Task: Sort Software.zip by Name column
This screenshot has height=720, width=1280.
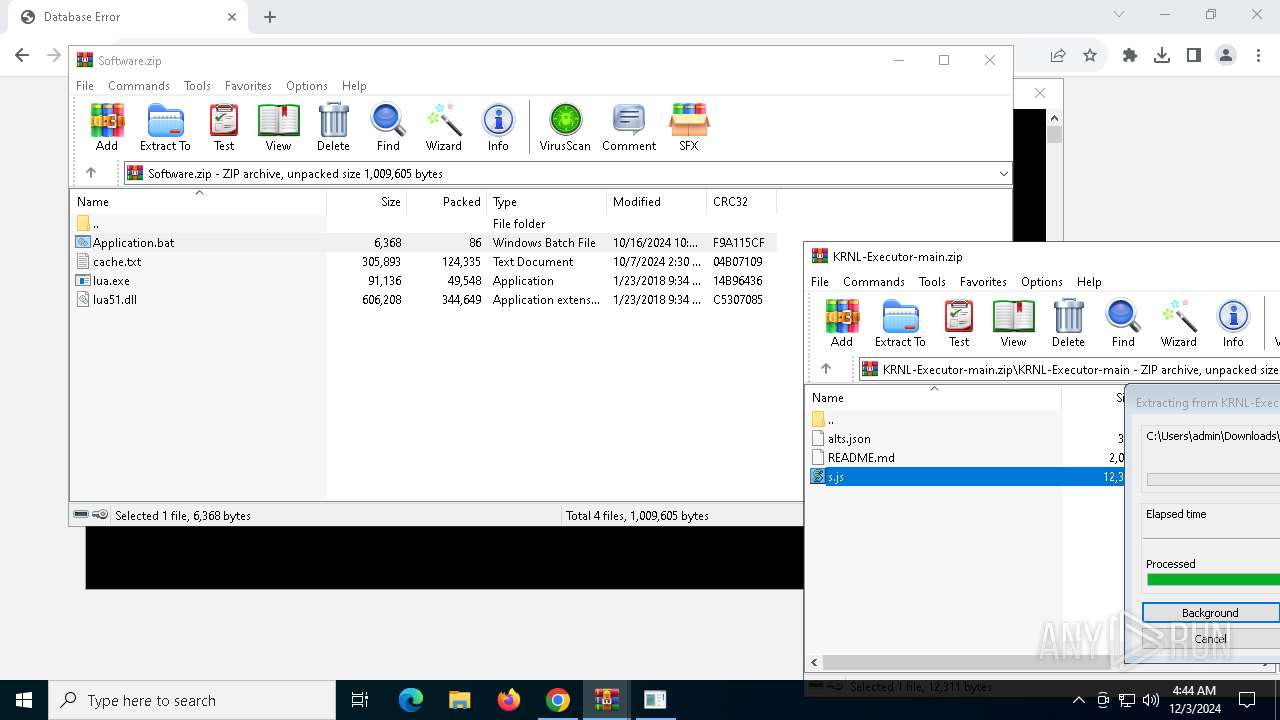Action: tap(198, 201)
